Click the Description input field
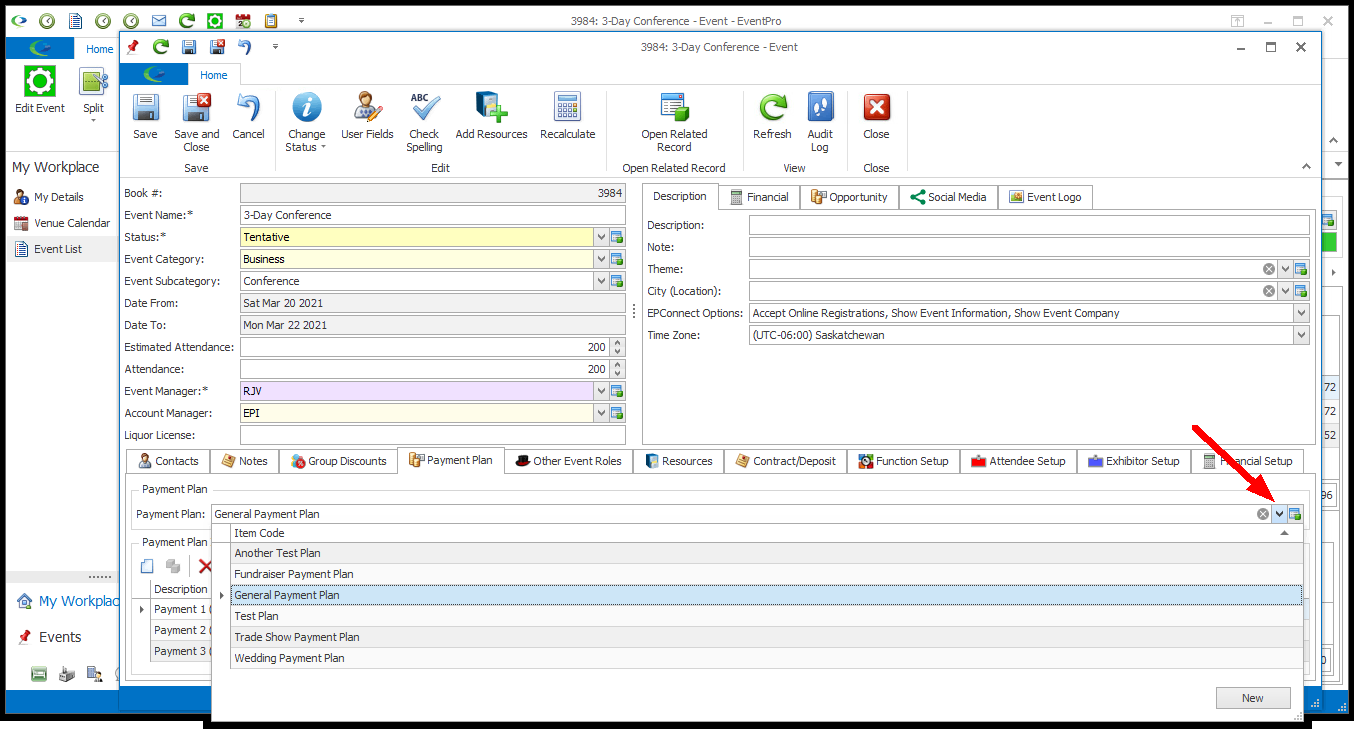 (x=1029, y=225)
